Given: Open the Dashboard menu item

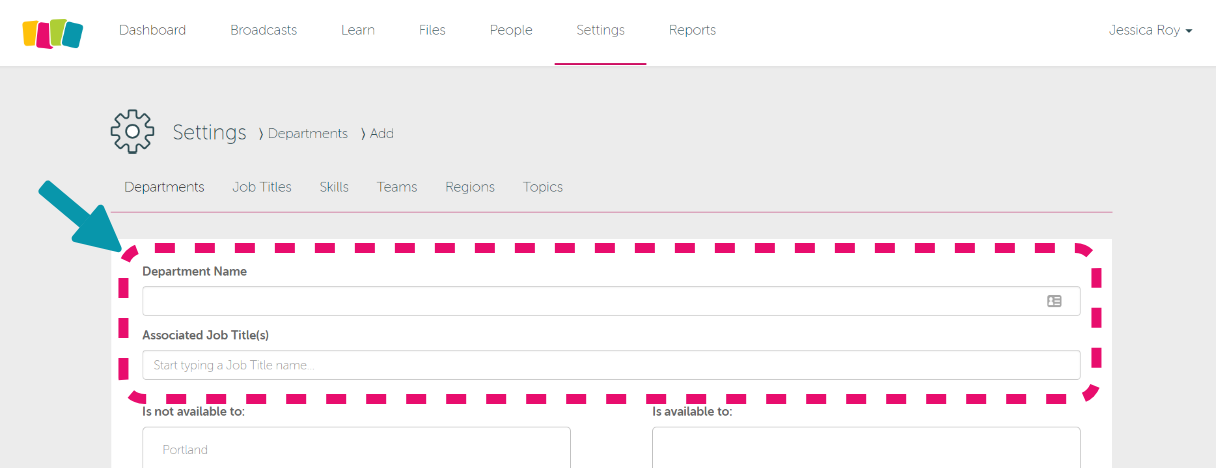Looking at the screenshot, I should pos(152,30).
